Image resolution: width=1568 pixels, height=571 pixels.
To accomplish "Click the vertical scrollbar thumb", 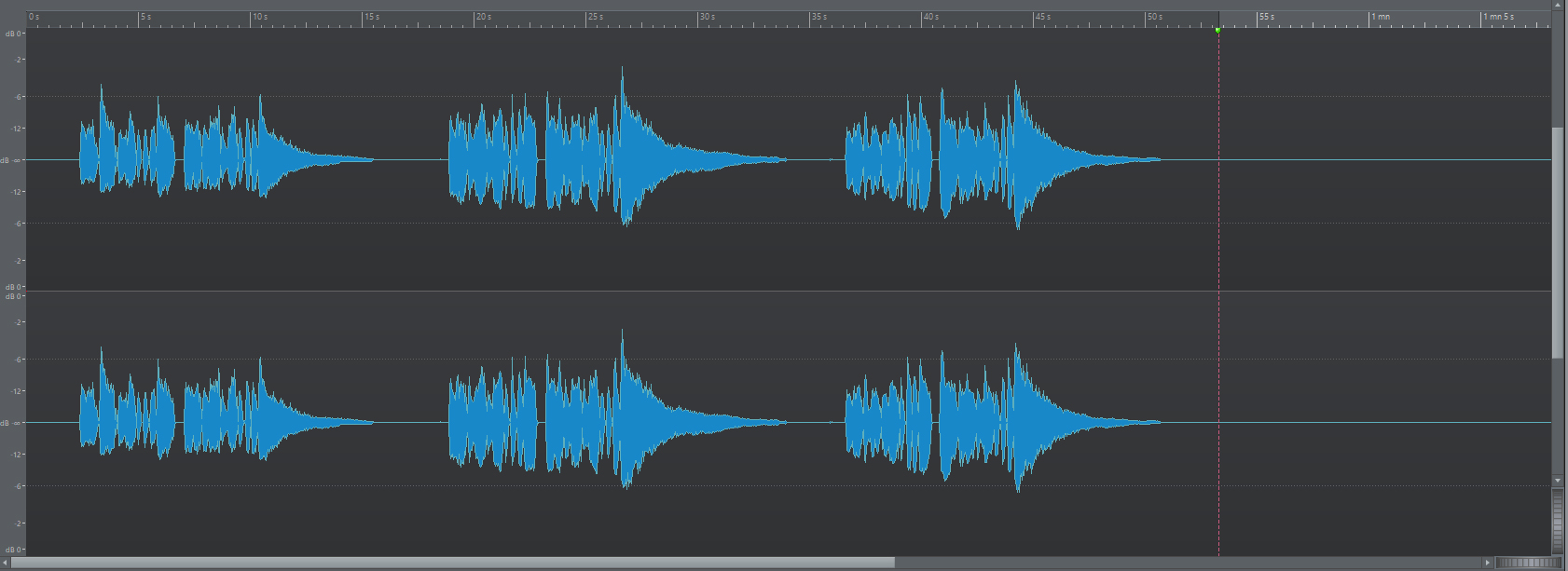I will pyautogui.click(x=1557, y=242).
